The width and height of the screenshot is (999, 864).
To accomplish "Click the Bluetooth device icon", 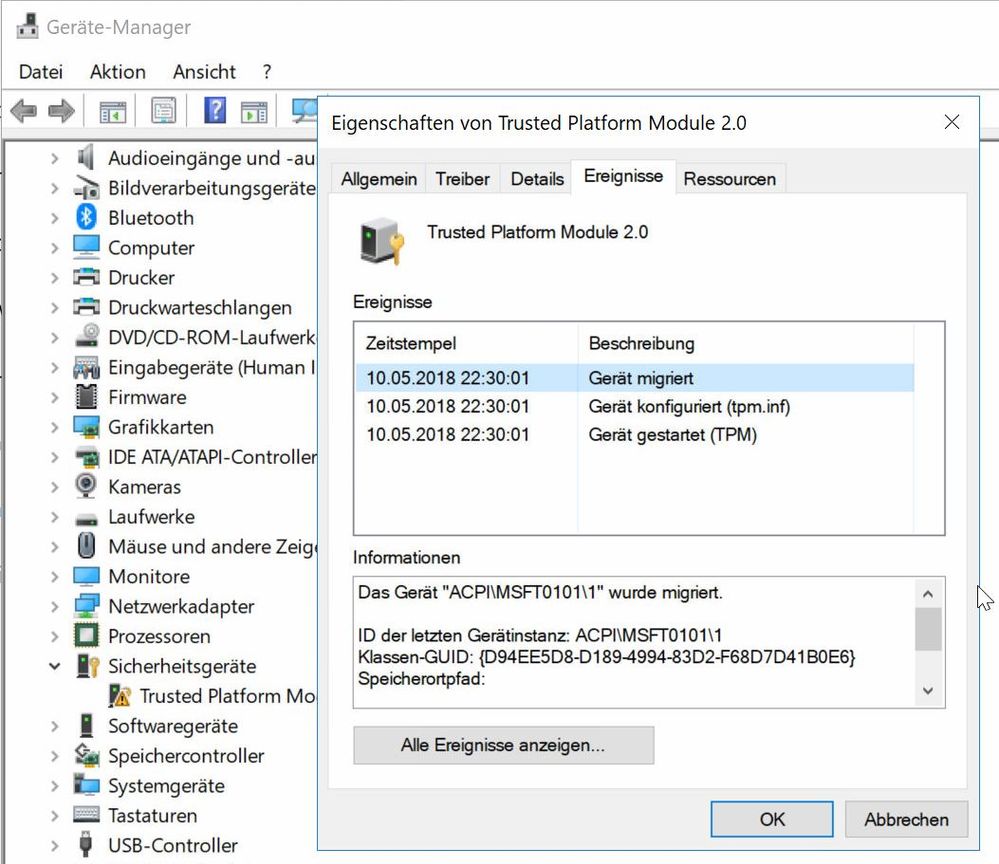I will [87, 218].
